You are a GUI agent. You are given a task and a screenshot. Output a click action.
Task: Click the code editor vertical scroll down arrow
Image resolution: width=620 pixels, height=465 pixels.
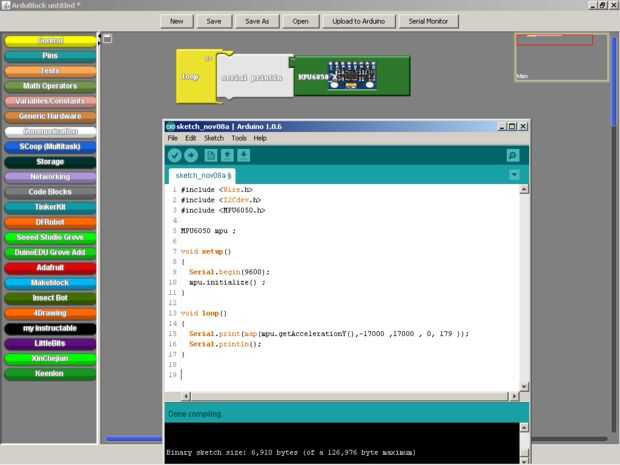pos(524,386)
